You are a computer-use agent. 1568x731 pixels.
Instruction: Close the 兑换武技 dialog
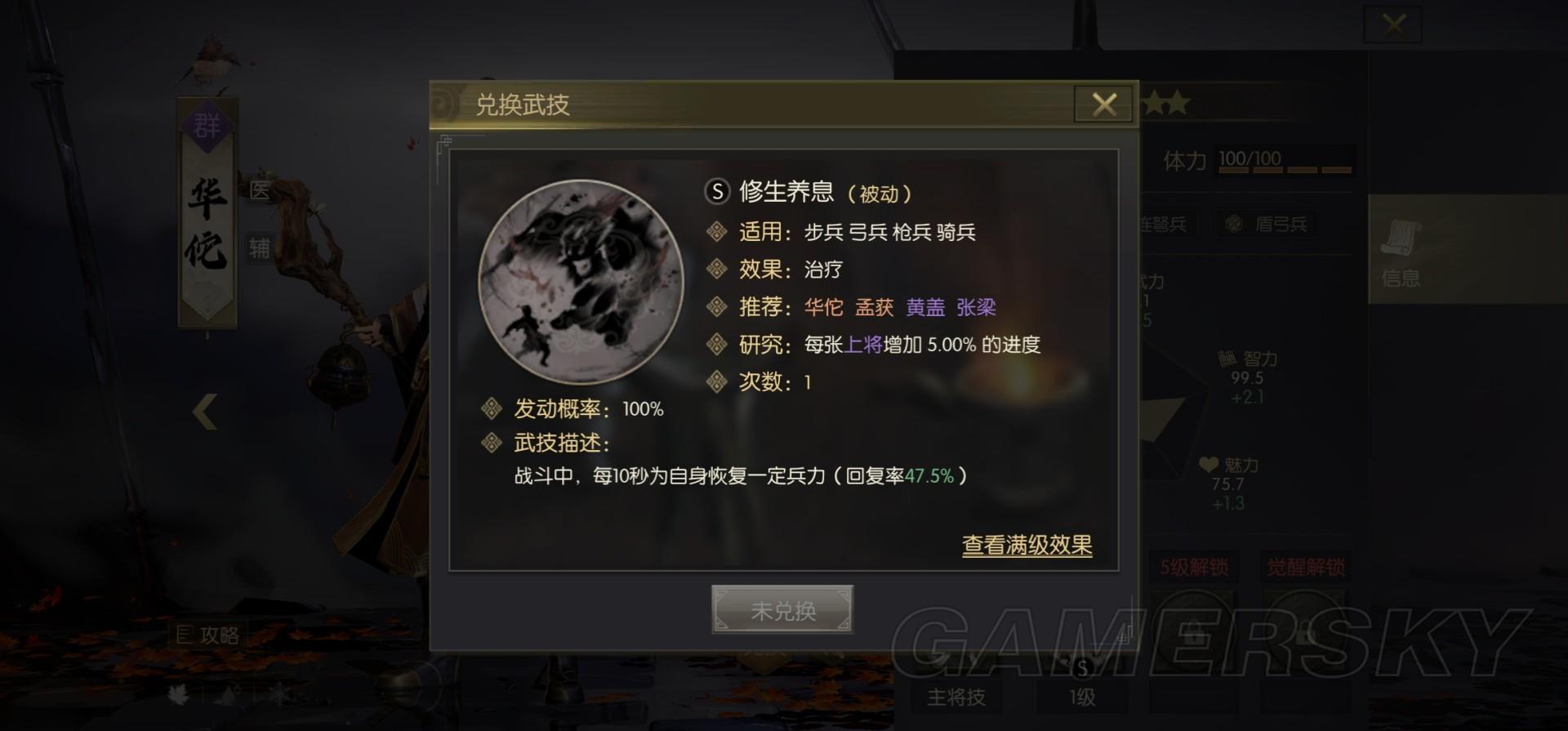[1104, 104]
